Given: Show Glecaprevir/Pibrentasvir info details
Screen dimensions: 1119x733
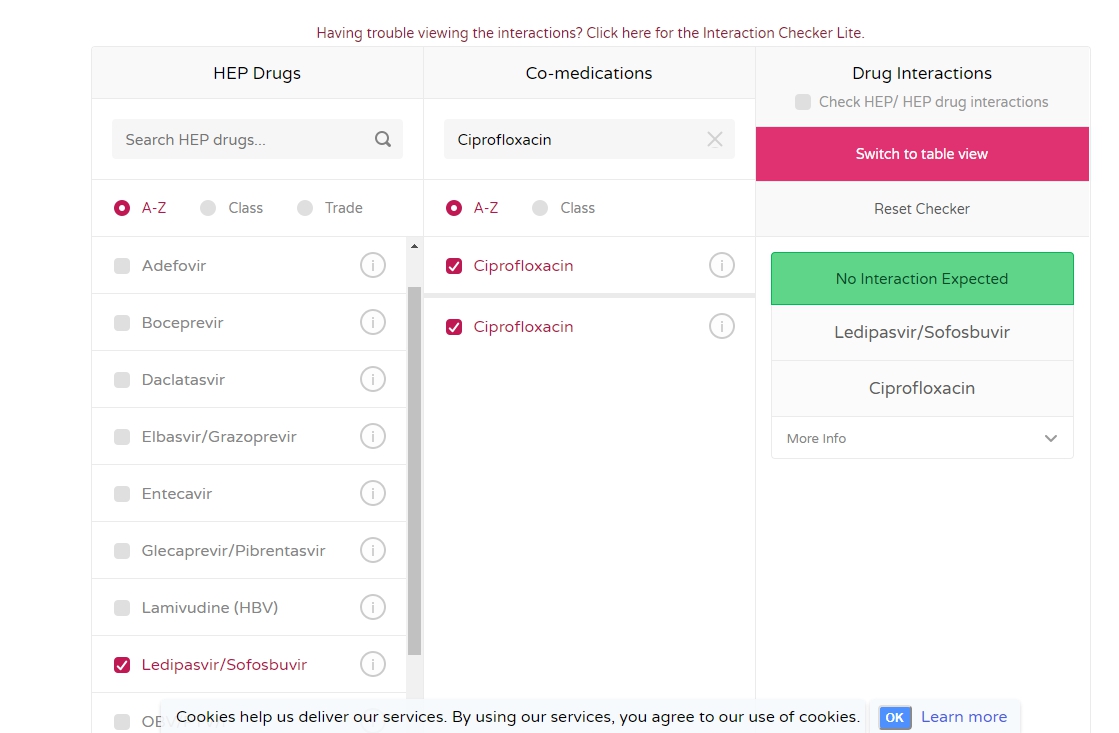Looking at the screenshot, I should point(372,551).
